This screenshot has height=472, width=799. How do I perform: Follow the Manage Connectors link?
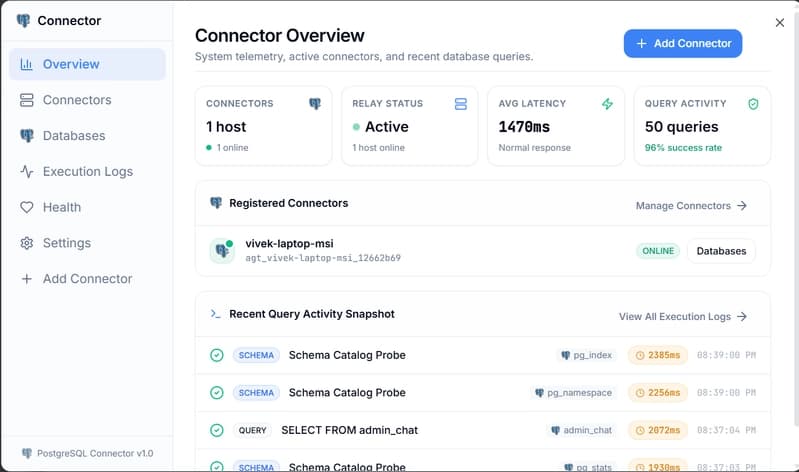(x=691, y=206)
